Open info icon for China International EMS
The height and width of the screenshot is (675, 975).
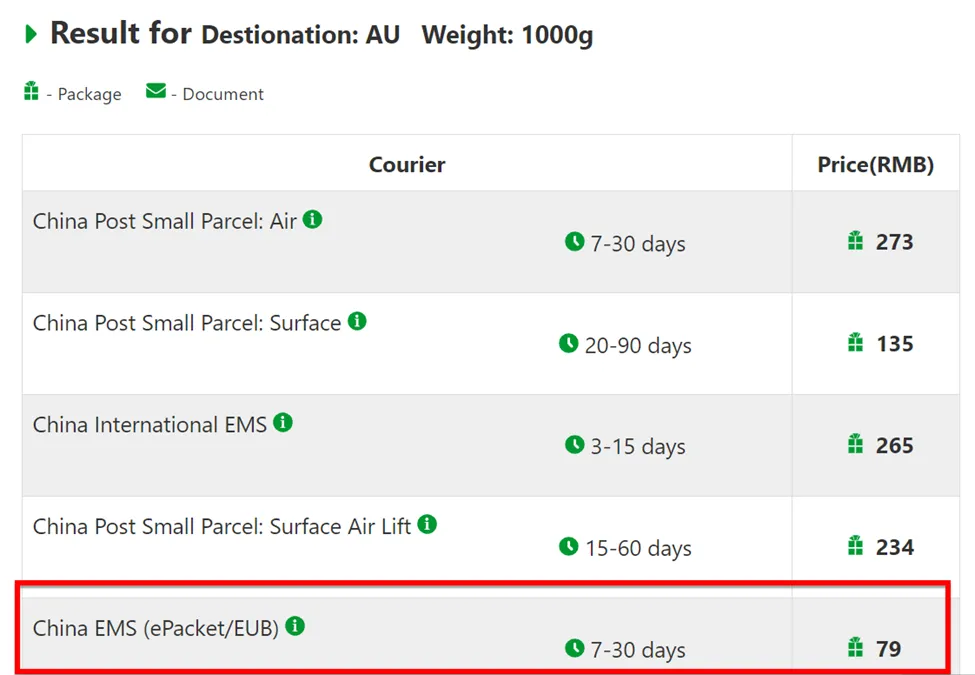[283, 423]
